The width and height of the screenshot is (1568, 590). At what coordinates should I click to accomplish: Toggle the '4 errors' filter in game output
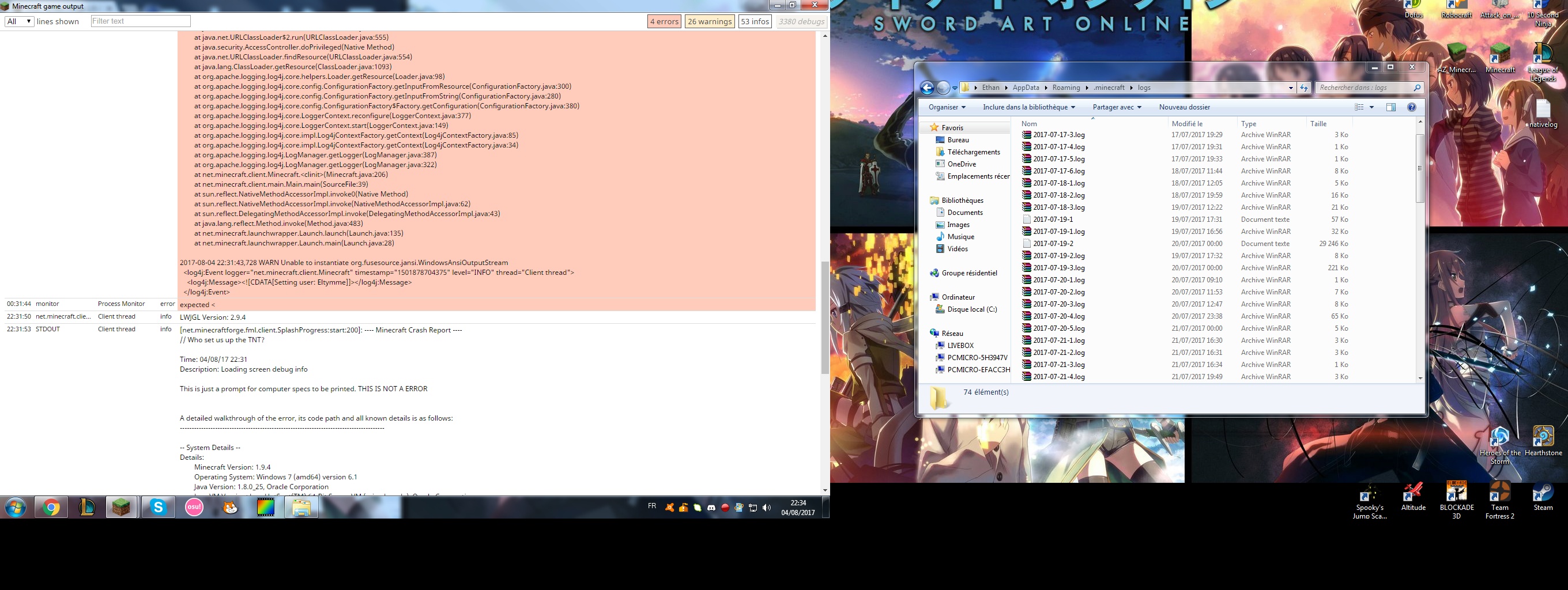664,21
